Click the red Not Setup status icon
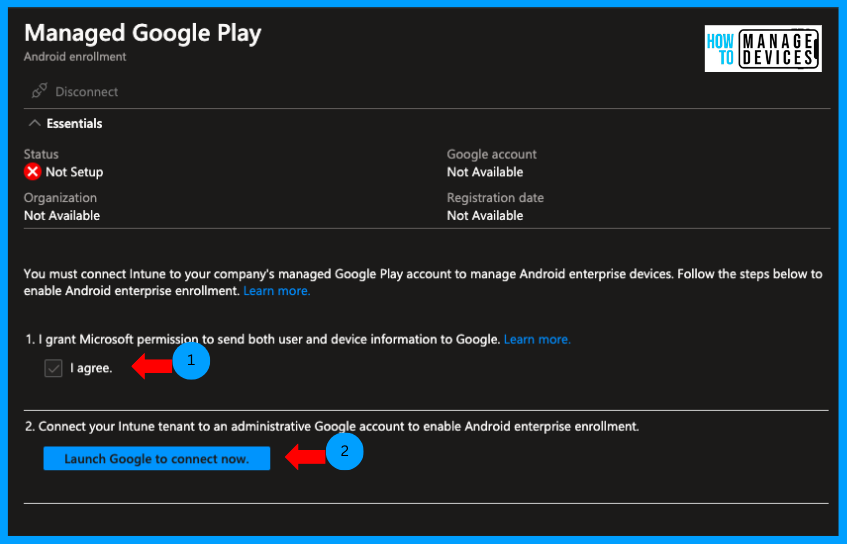 point(32,172)
